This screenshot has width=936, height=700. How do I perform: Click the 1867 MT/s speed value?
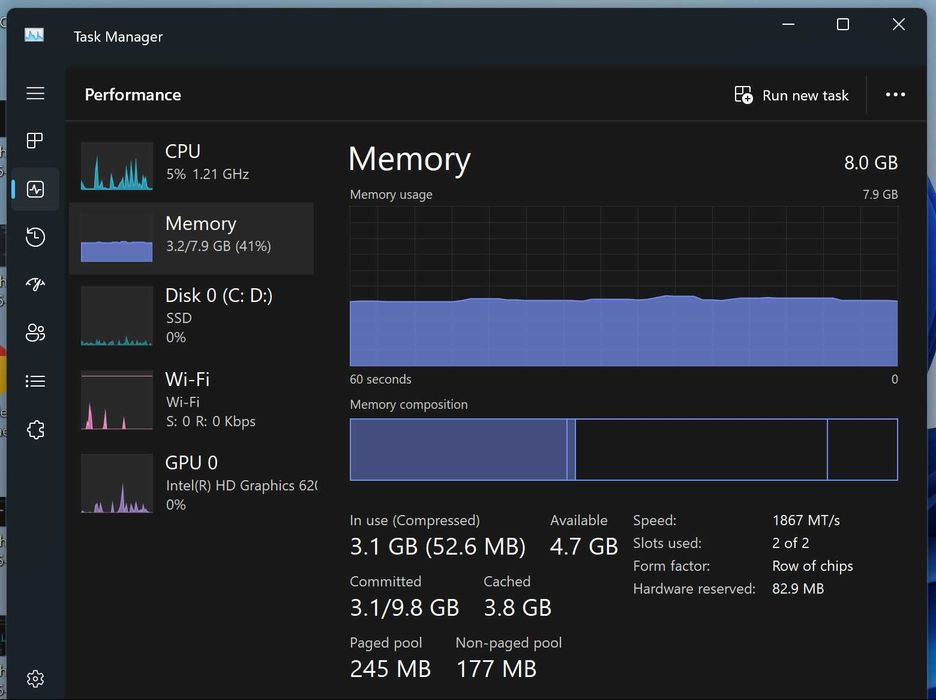tap(806, 520)
